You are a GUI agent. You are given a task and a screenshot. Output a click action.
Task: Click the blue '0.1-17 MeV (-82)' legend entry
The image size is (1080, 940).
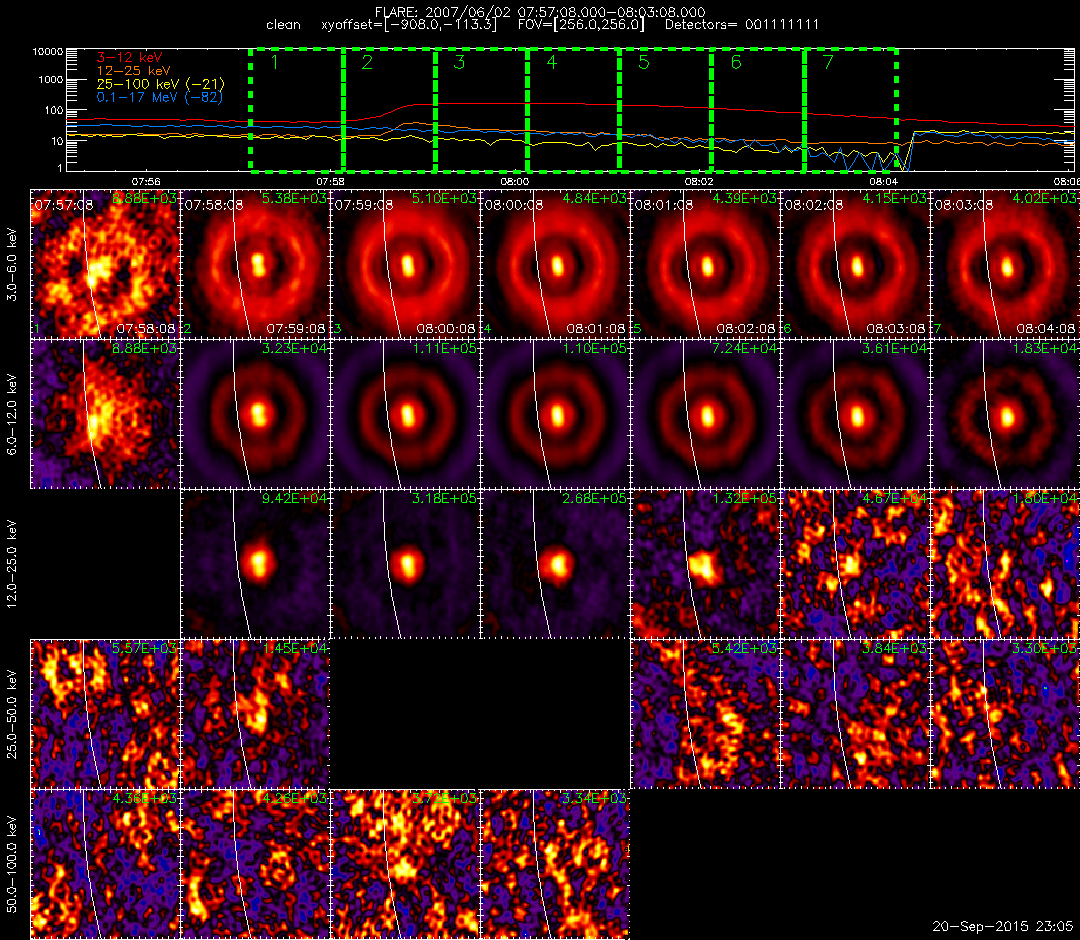point(160,97)
